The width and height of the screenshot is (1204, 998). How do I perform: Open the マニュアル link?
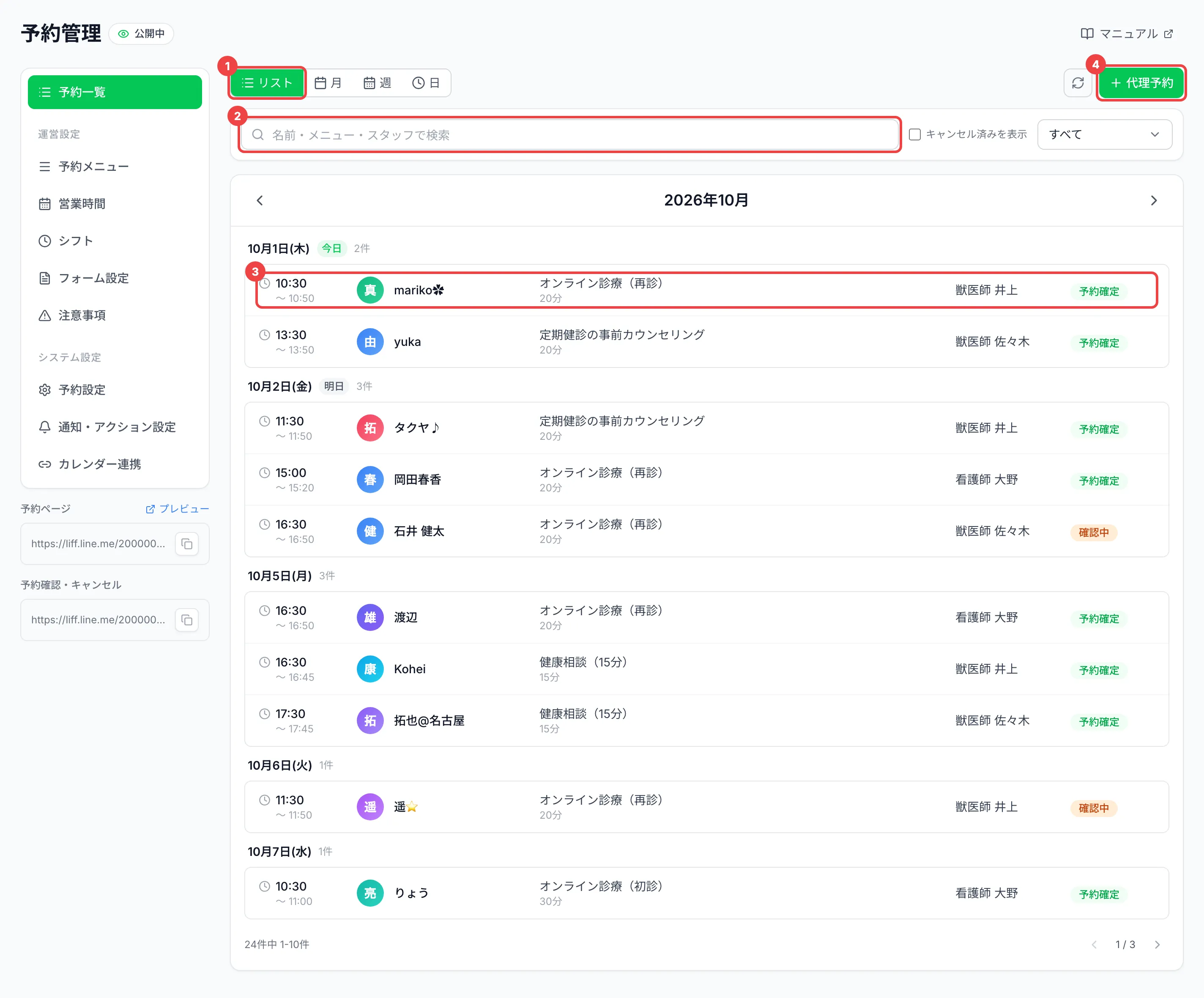coord(1127,34)
